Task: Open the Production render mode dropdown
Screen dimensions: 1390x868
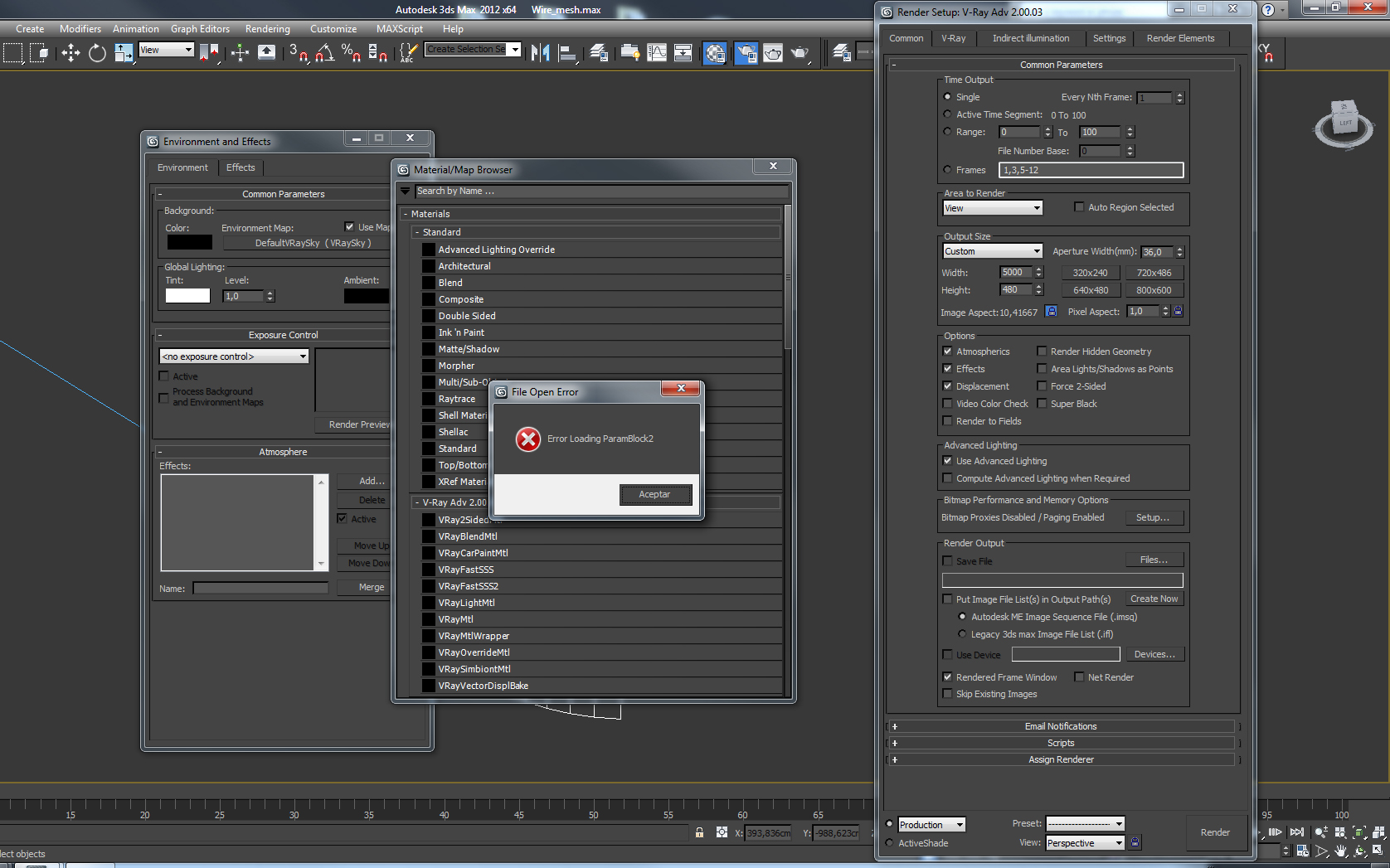Action: 932,825
